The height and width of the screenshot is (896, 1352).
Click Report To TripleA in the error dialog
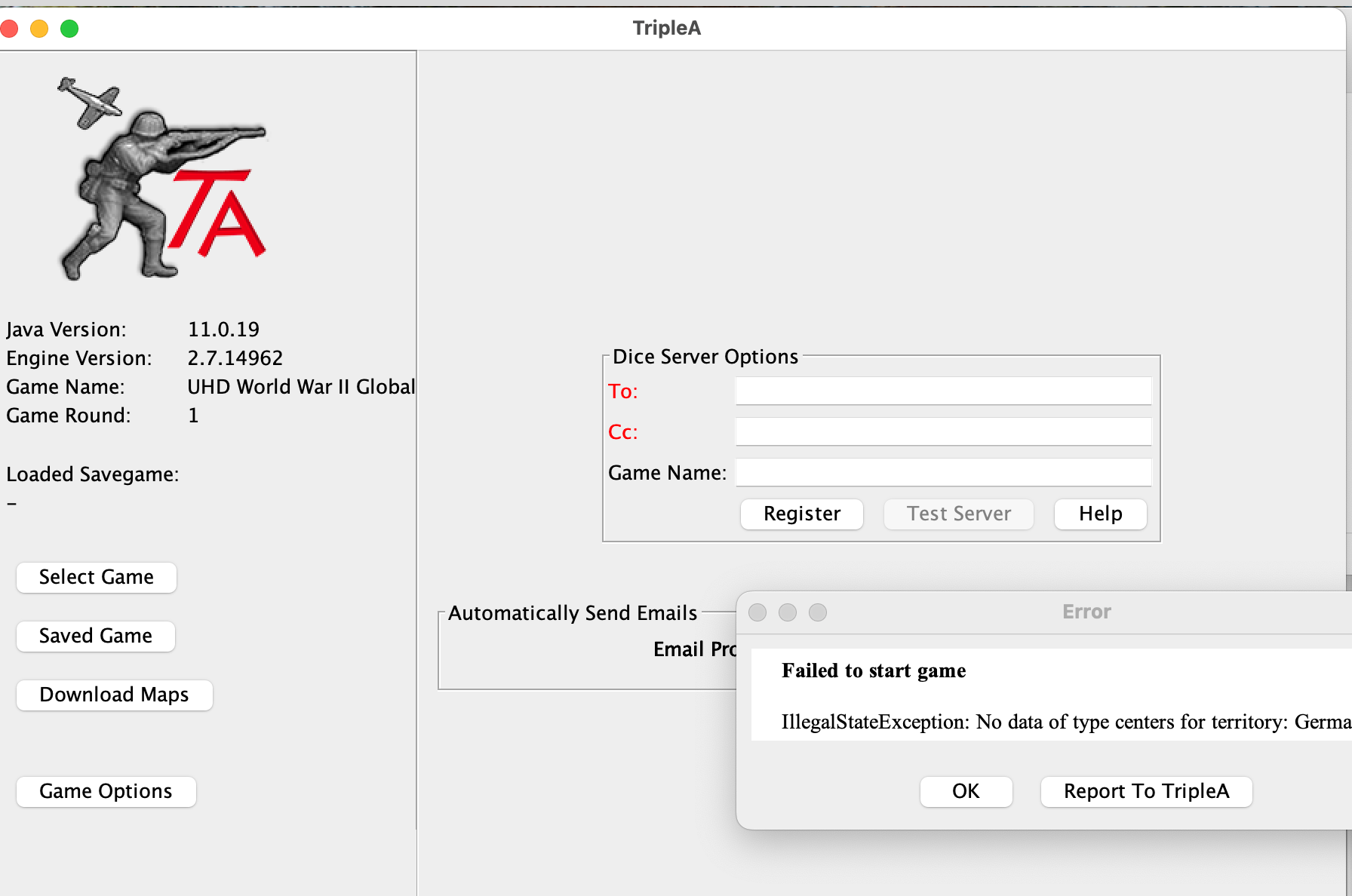pyautogui.click(x=1146, y=791)
